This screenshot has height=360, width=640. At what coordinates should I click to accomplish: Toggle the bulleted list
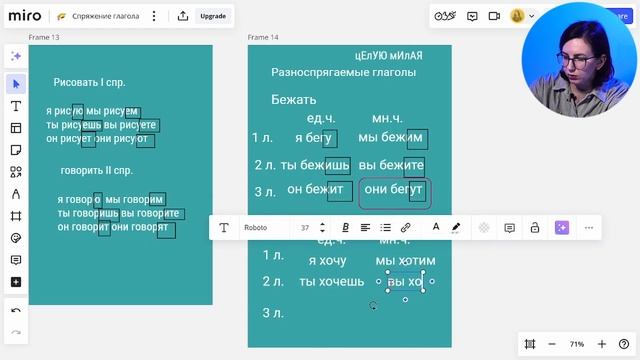(x=385, y=228)
